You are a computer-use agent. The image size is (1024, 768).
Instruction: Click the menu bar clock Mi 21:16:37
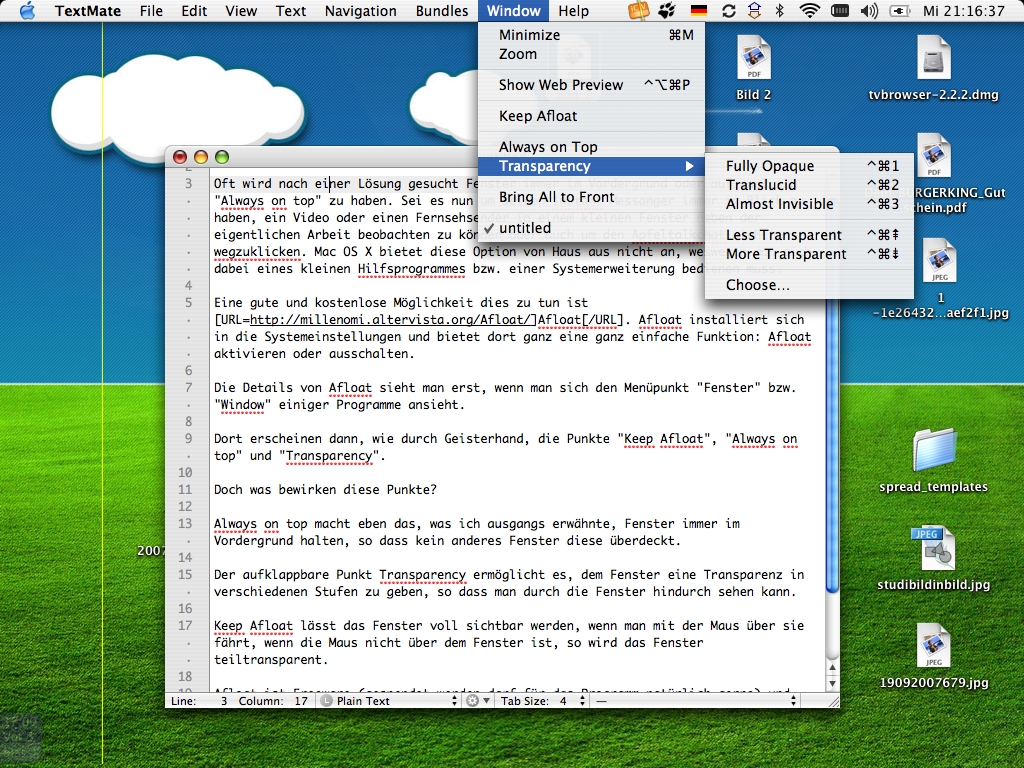tap(964, 10)
